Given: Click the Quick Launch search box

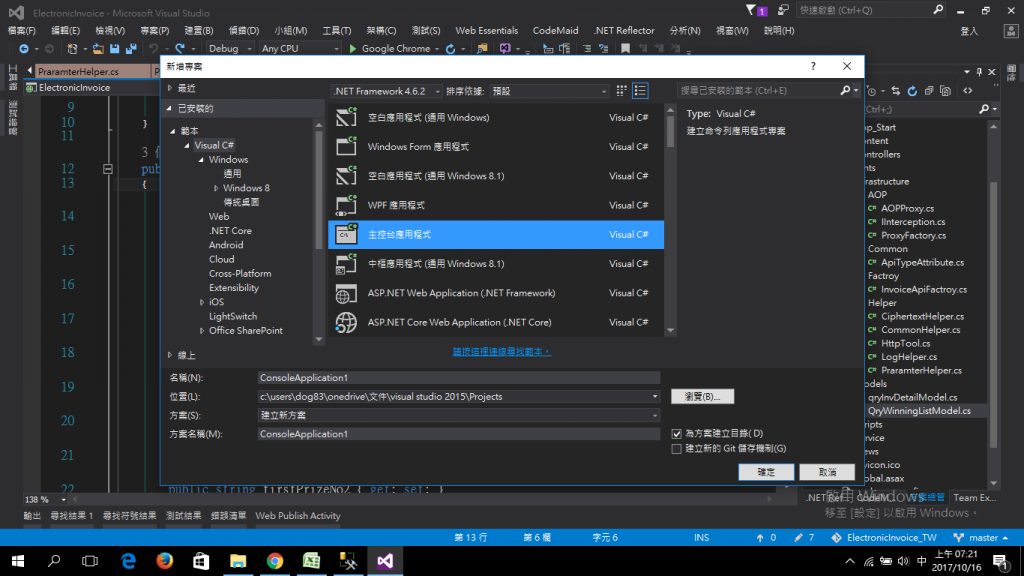Looking at the screenshot, I should pyautogui.click(x=871, y=10).
